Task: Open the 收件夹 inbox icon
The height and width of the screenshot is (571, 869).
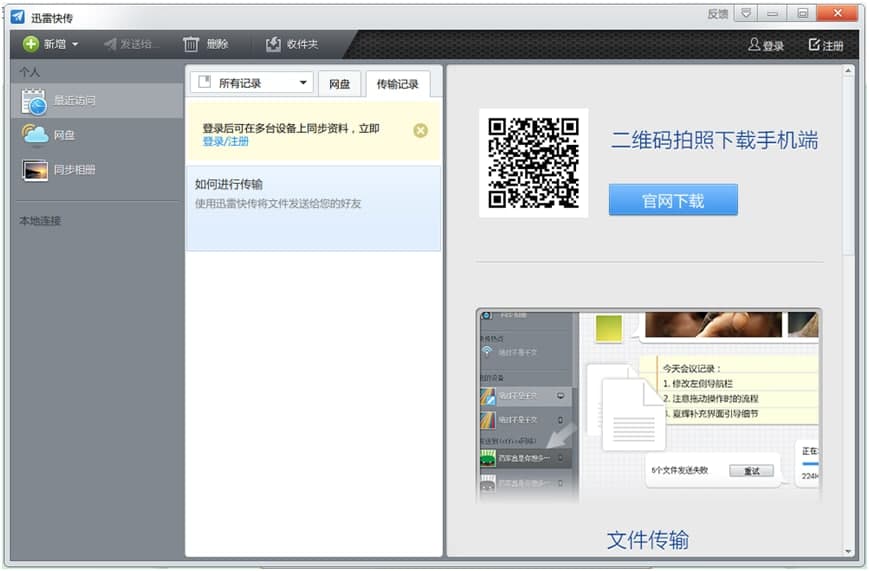Action: click(273, 44)
